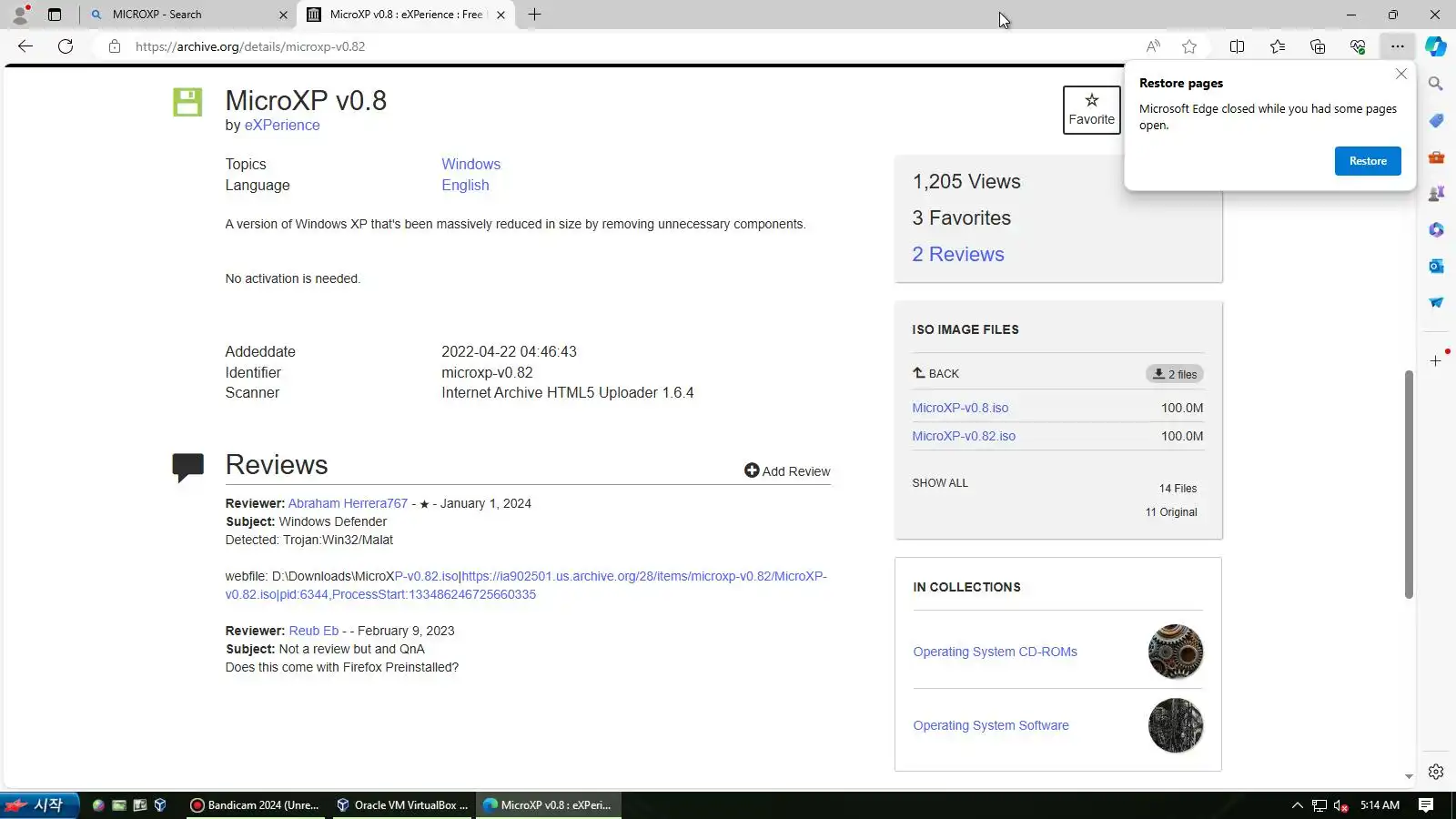1456x819 pixels.
Task: Open Browser essentials heart icon
Action: 1358,46
